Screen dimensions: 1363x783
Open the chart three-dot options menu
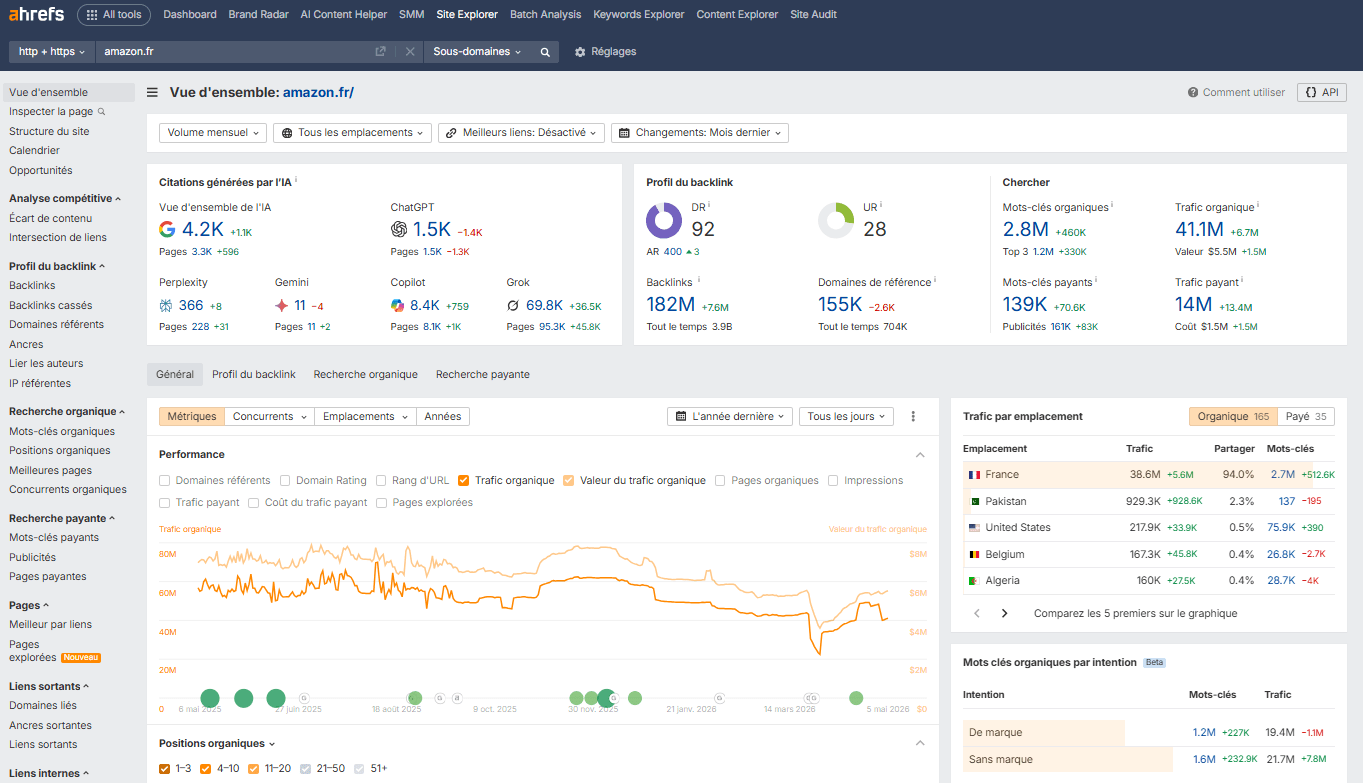pos(913,417)
